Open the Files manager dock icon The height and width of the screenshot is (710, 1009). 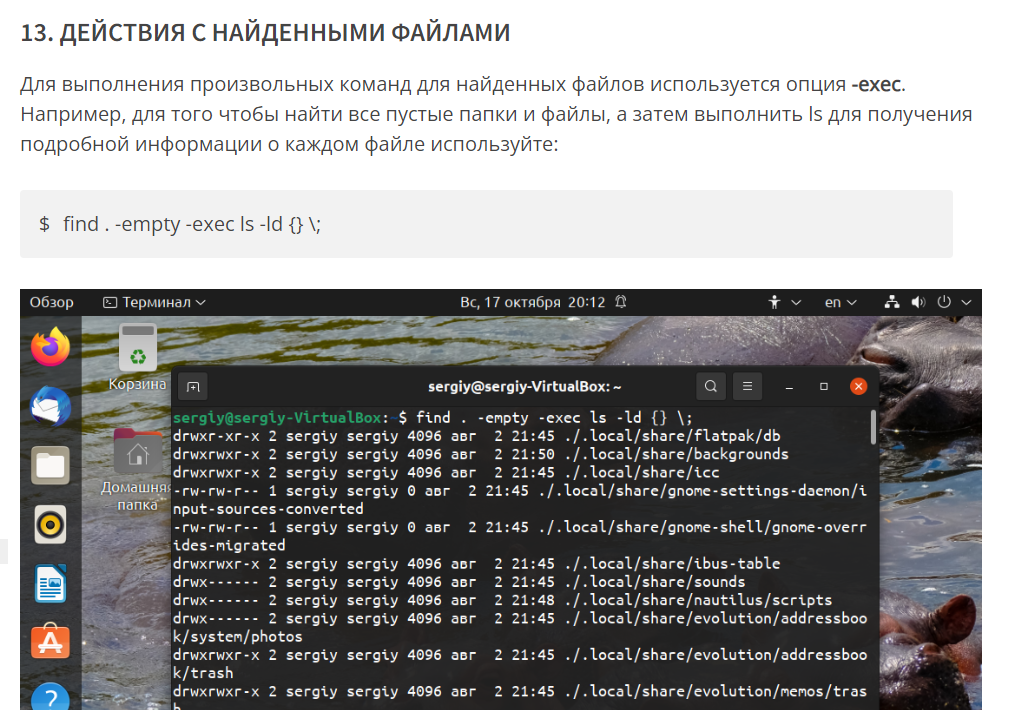pyautogui.click(x=50, y=465)
